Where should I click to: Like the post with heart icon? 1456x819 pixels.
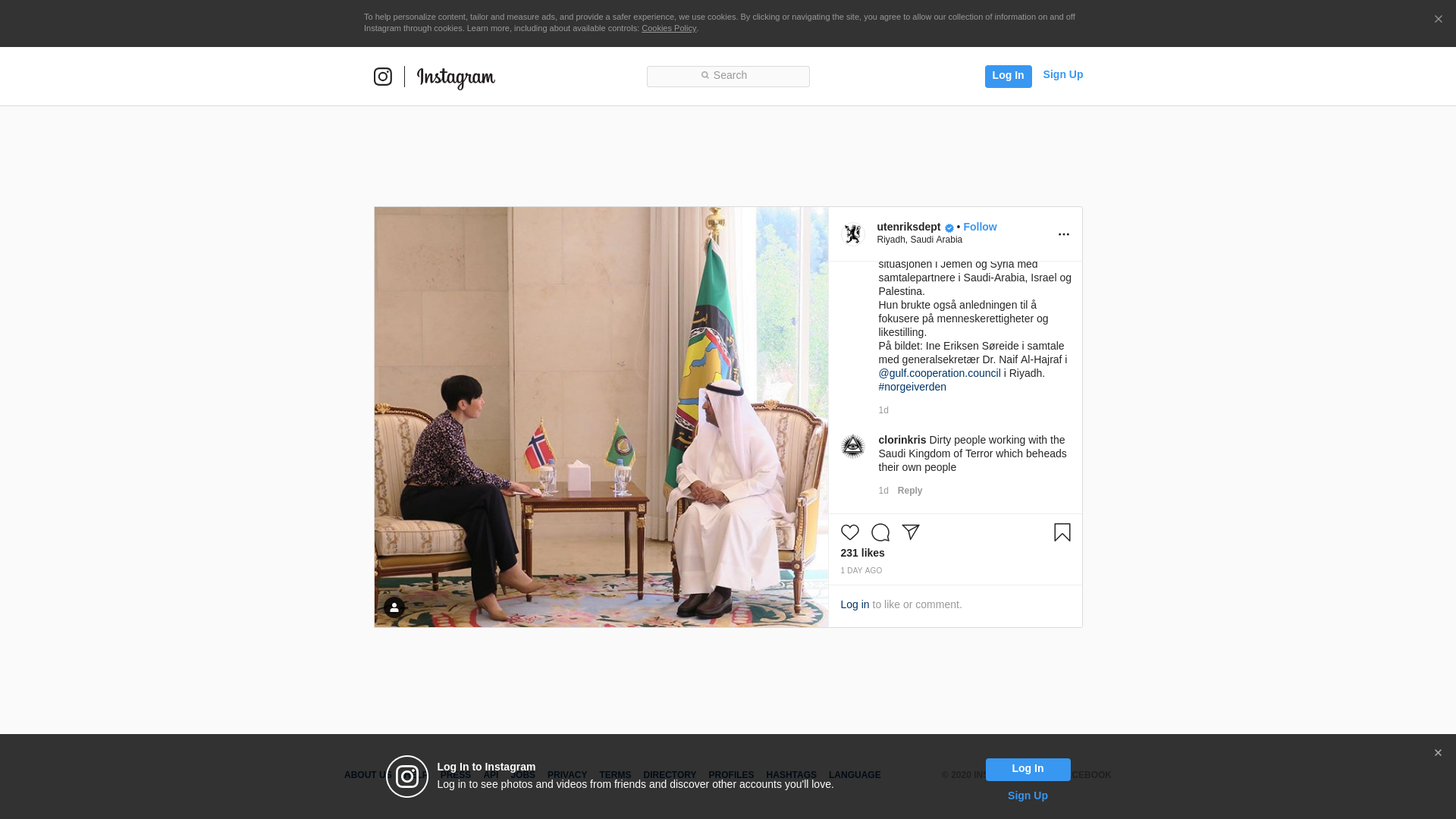click(x=850, y=532)
